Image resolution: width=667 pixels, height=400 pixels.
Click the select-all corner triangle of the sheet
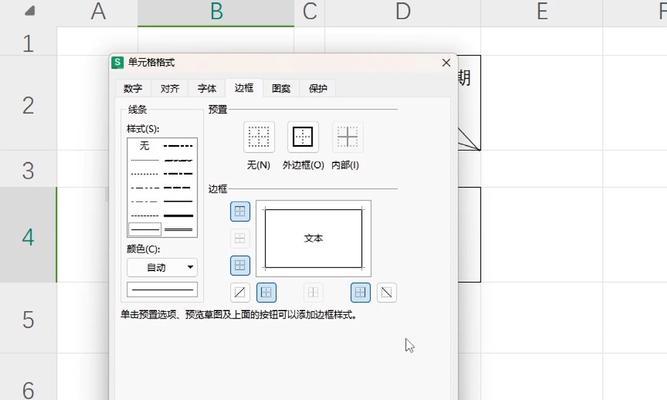tap(29, 11)
